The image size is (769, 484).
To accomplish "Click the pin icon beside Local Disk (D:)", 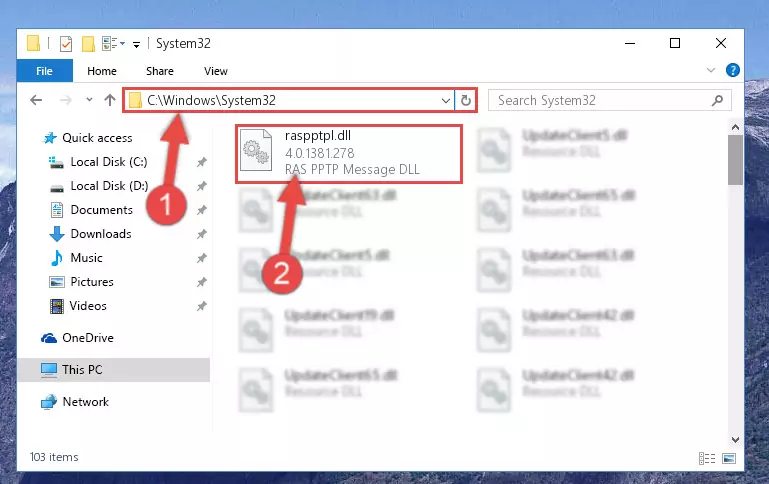I will [x=202, y=186].
